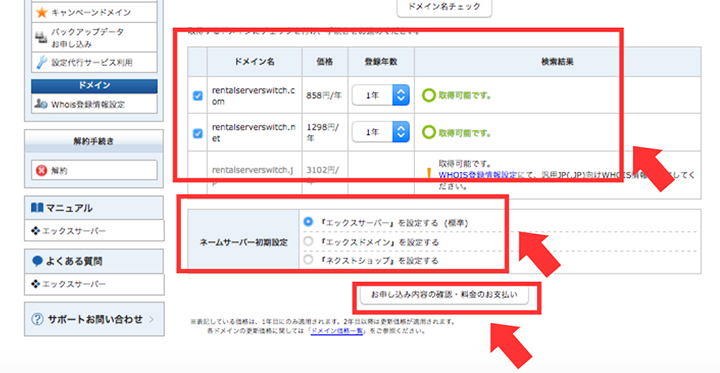Click the rentalserverswitch.net domain name text
The height and width of the screenshot is (373, 720).
point(253,133)
